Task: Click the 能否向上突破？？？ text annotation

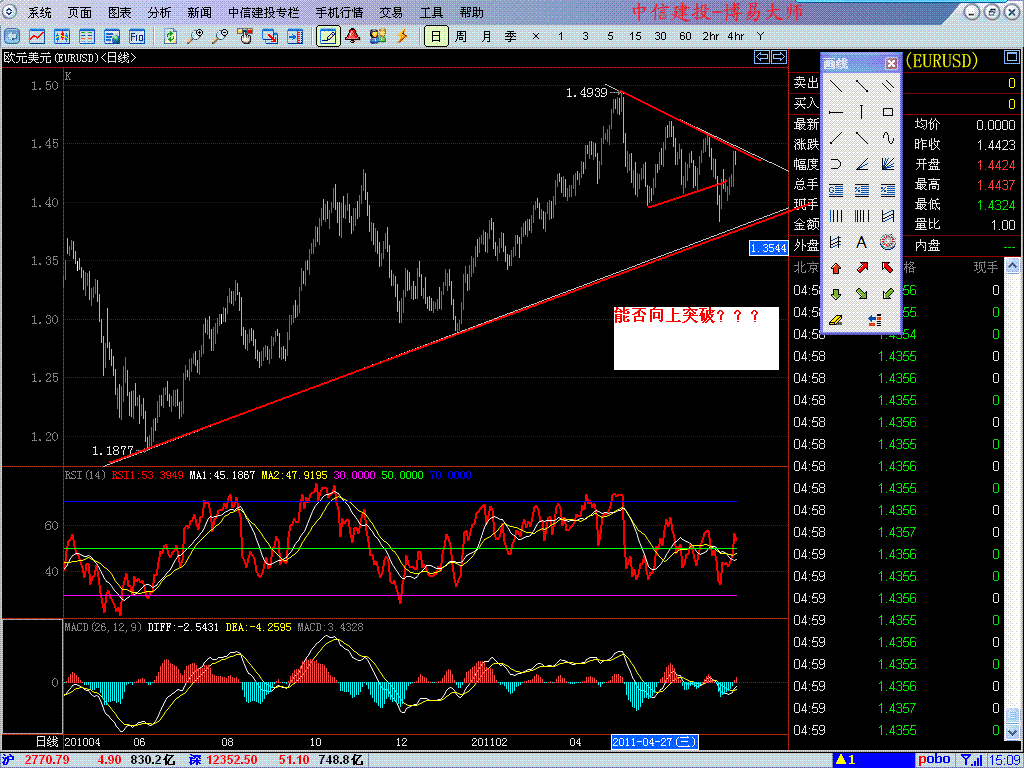Action: coord(687,317)
